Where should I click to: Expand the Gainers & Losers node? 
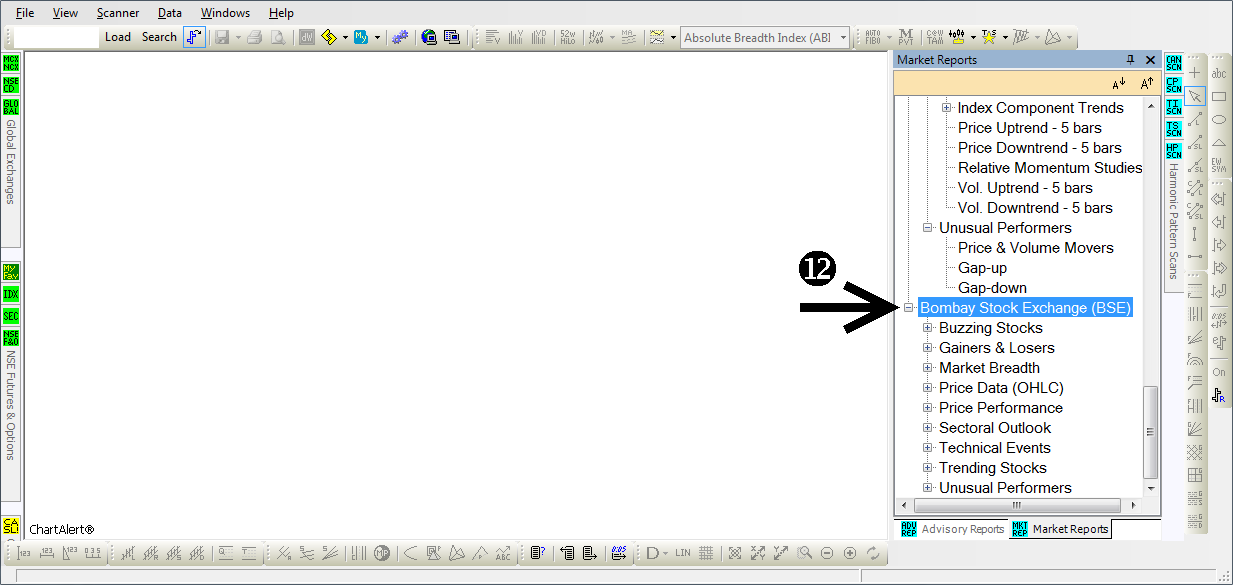point(928,348)
